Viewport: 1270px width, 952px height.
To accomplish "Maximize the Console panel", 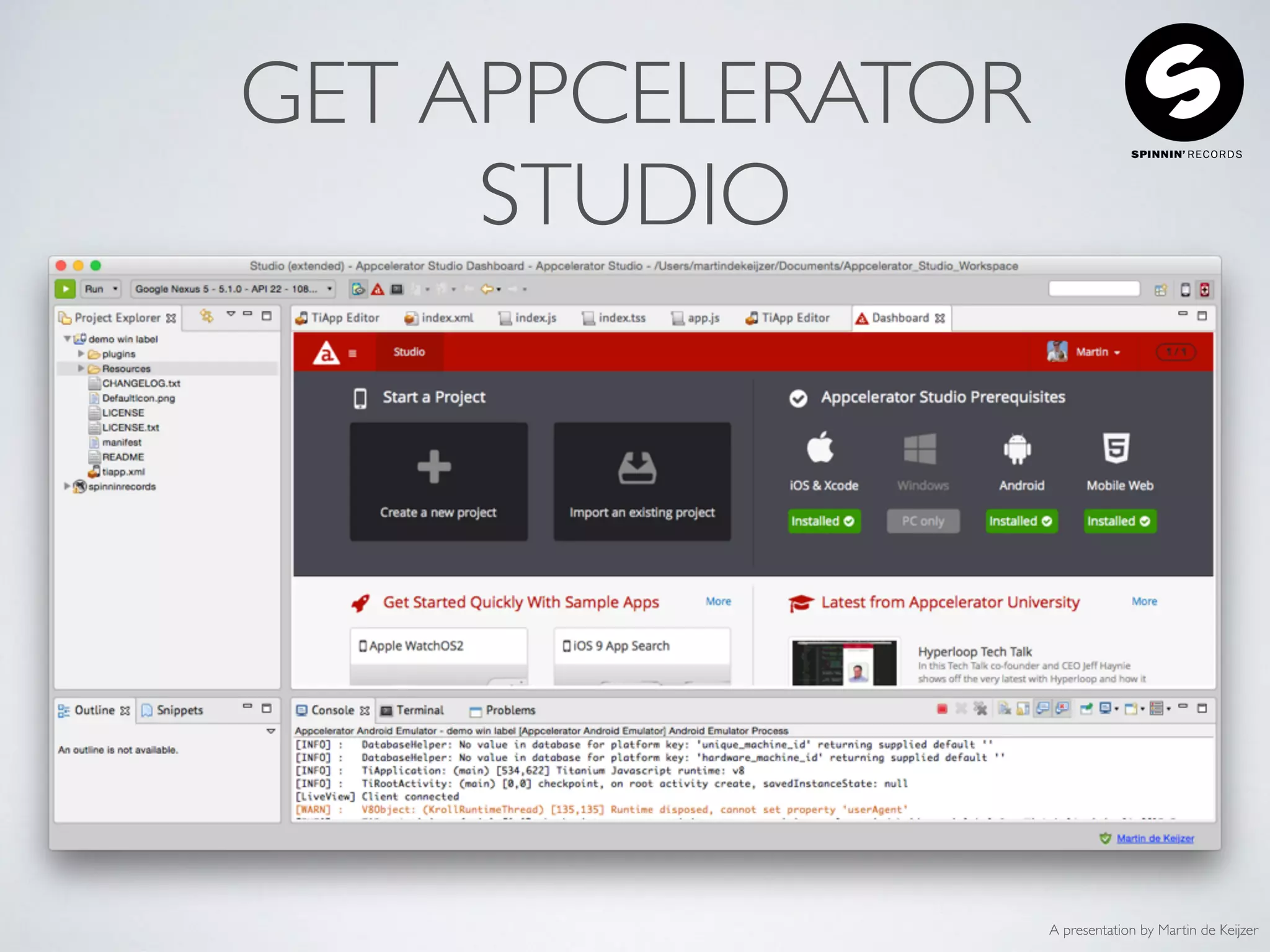I will click(x=1202, y=708).
